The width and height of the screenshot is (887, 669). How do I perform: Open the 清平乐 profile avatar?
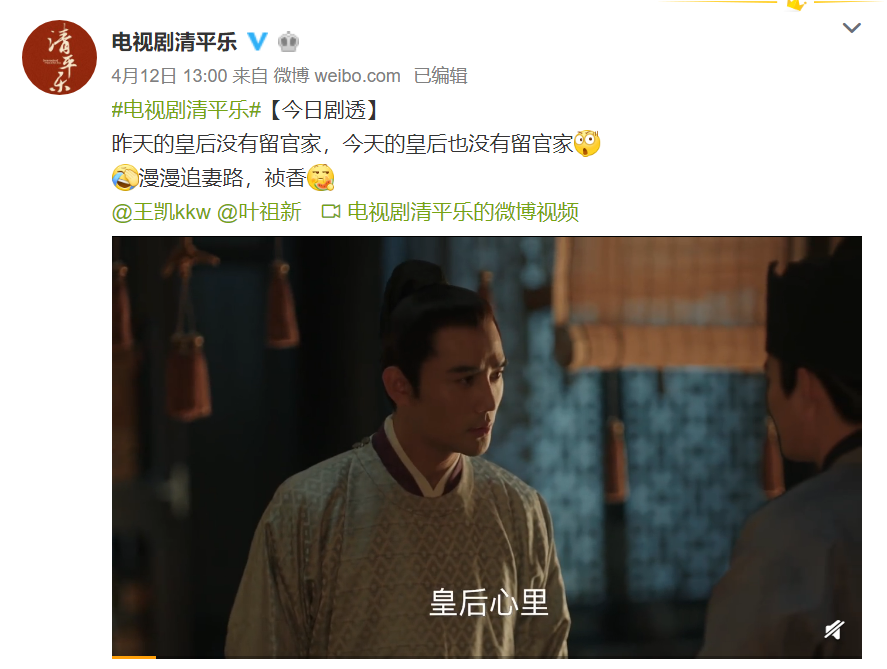[x=59, y=57]
